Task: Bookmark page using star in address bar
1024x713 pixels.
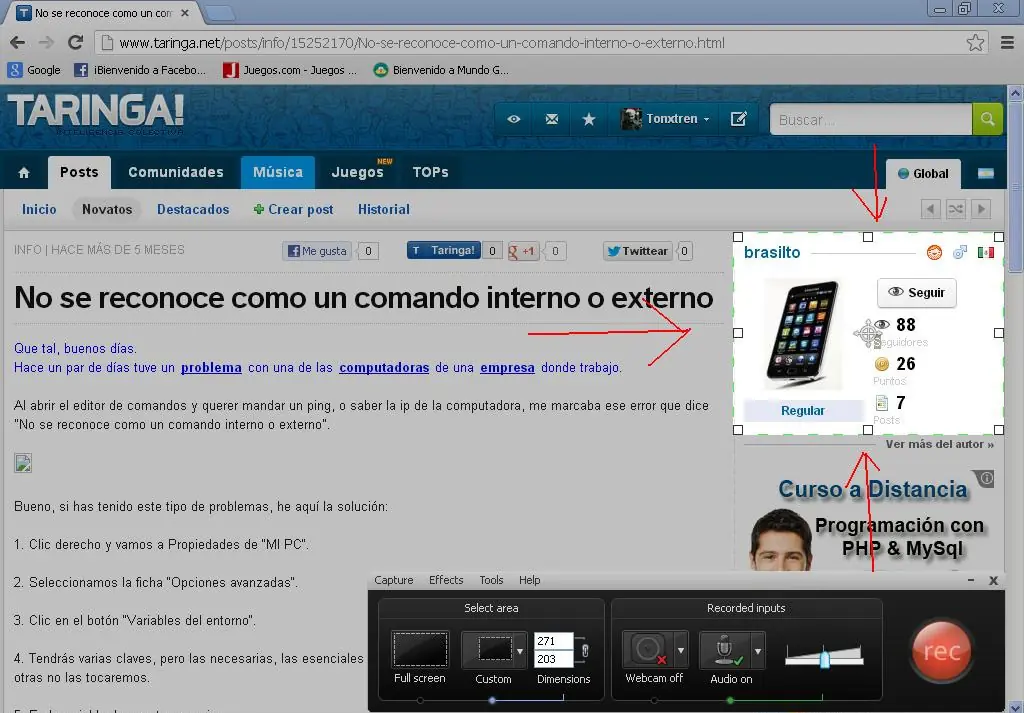Action: pyautogui.click(x=975, y=43)
